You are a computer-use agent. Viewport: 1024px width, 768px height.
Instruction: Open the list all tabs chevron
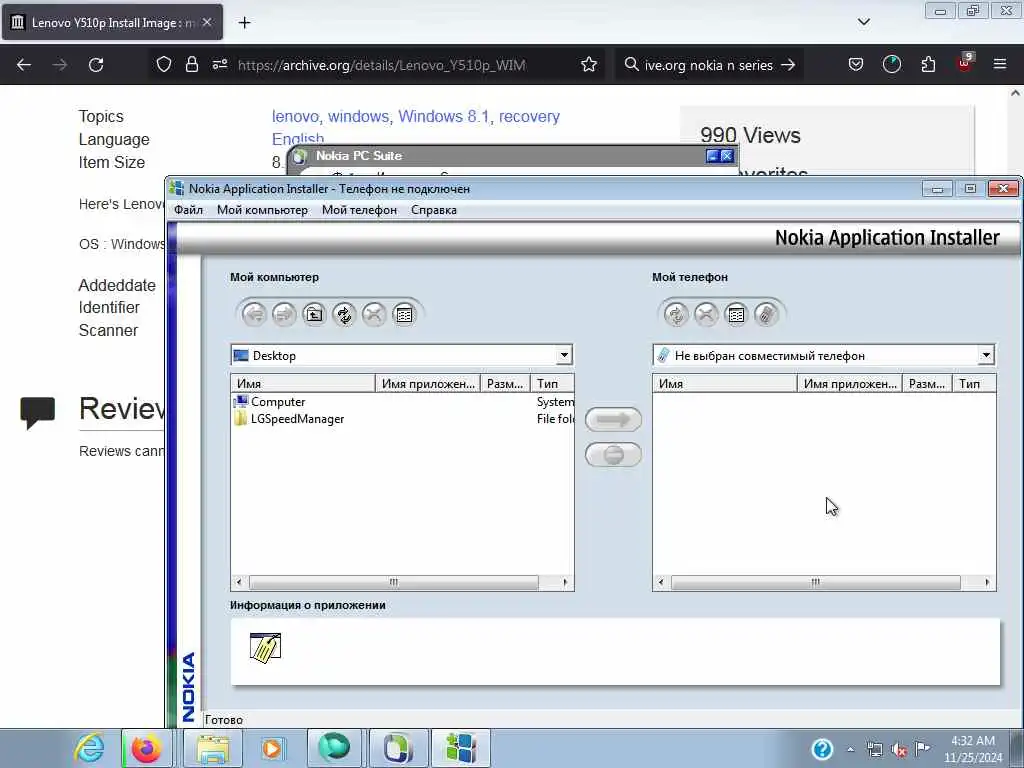click(864, 22)
